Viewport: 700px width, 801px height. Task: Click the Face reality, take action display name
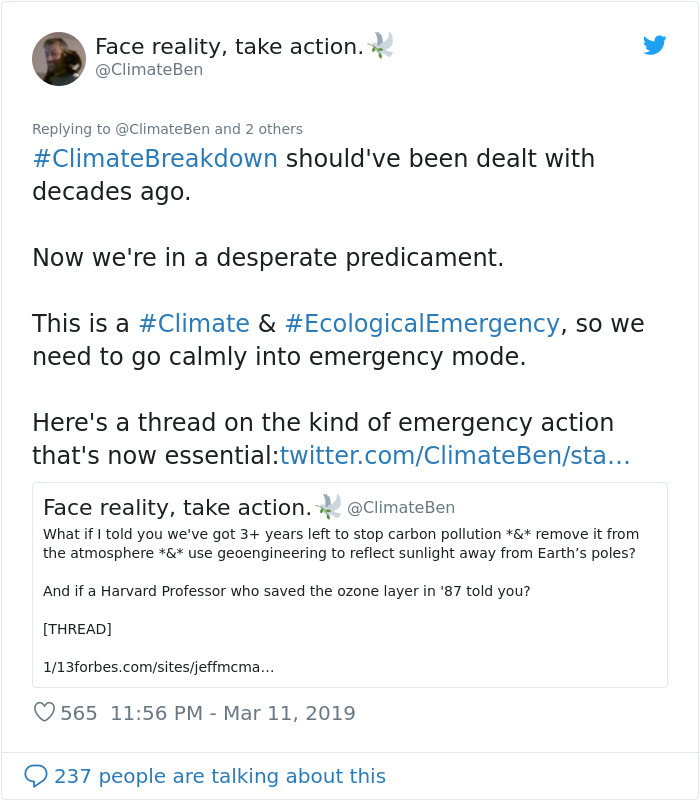(x=230, y=44)
